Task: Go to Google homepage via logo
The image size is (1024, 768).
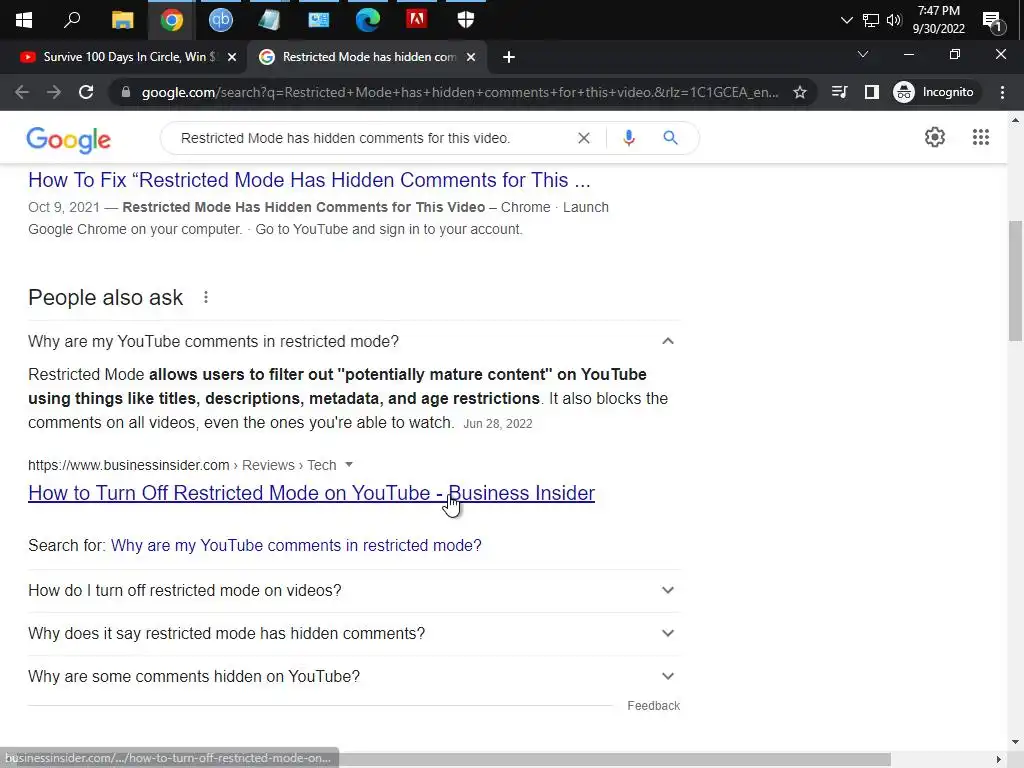Action: click(x=69, y=139)
